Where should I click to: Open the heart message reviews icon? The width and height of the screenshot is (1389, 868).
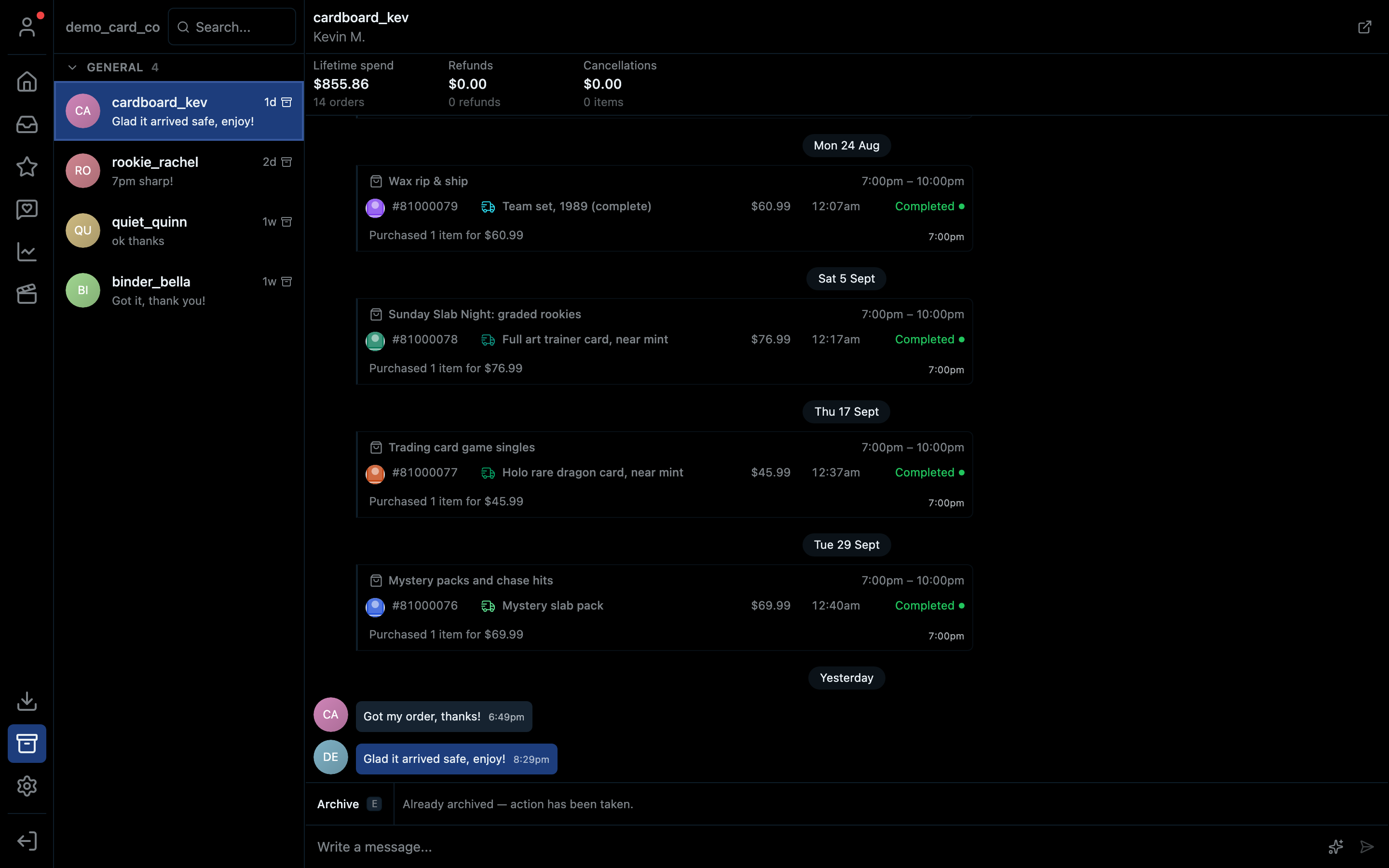point(27,209)
